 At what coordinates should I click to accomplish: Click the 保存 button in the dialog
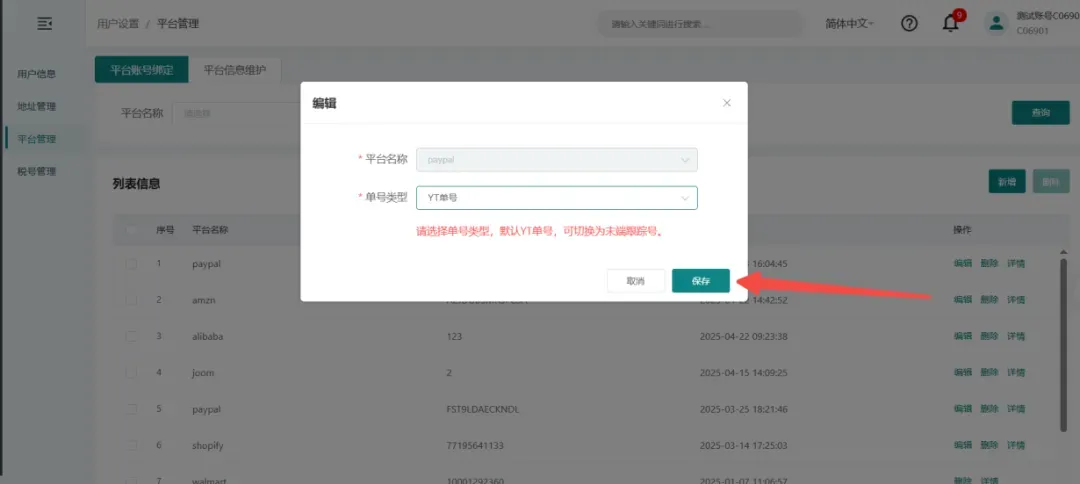[x=700, y=281]
